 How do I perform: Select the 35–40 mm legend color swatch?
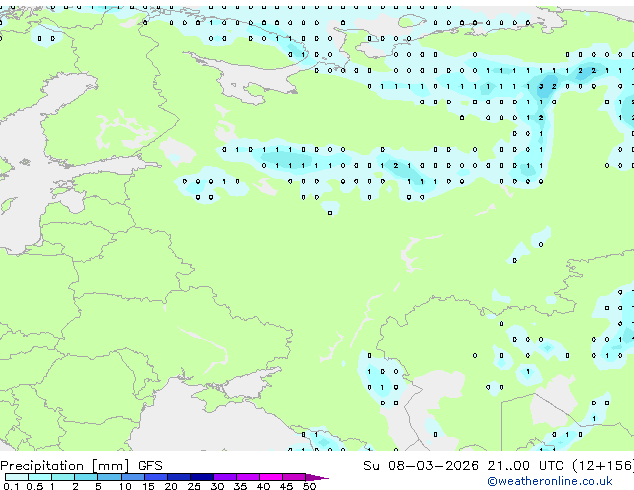247,477
